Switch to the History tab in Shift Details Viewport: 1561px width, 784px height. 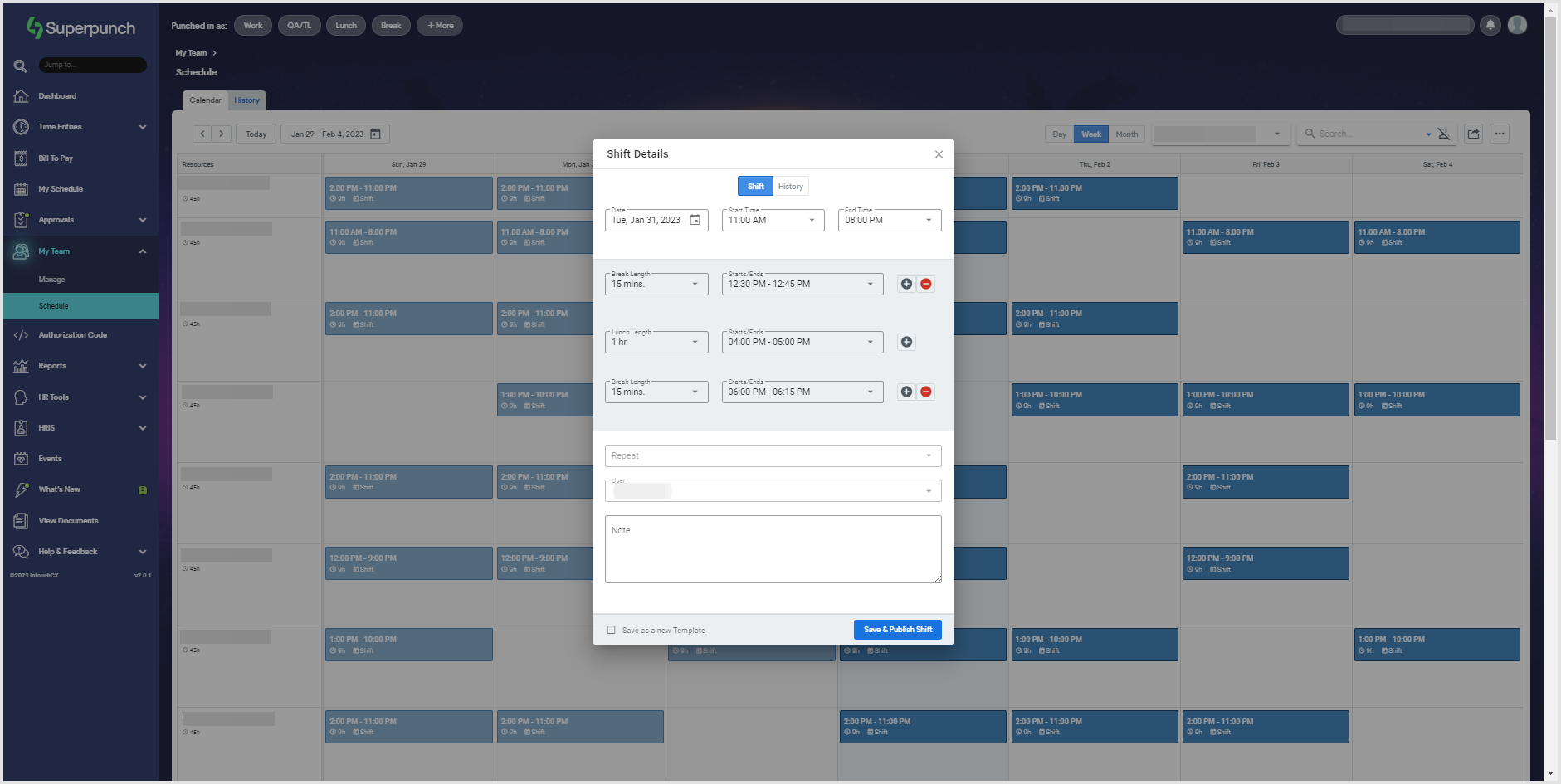point(789,185)
